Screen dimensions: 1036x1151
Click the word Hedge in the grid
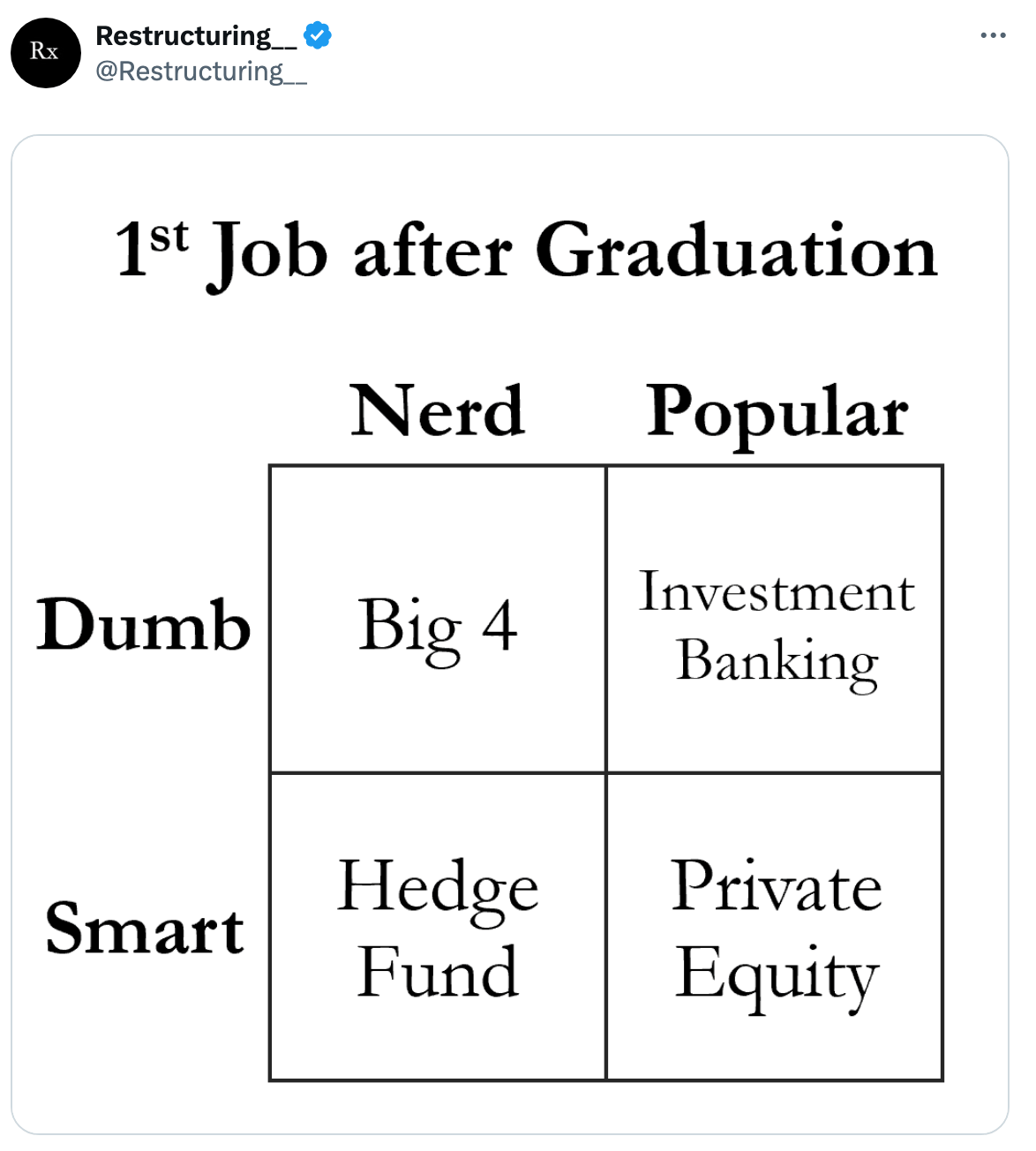[x=438, y=887]
